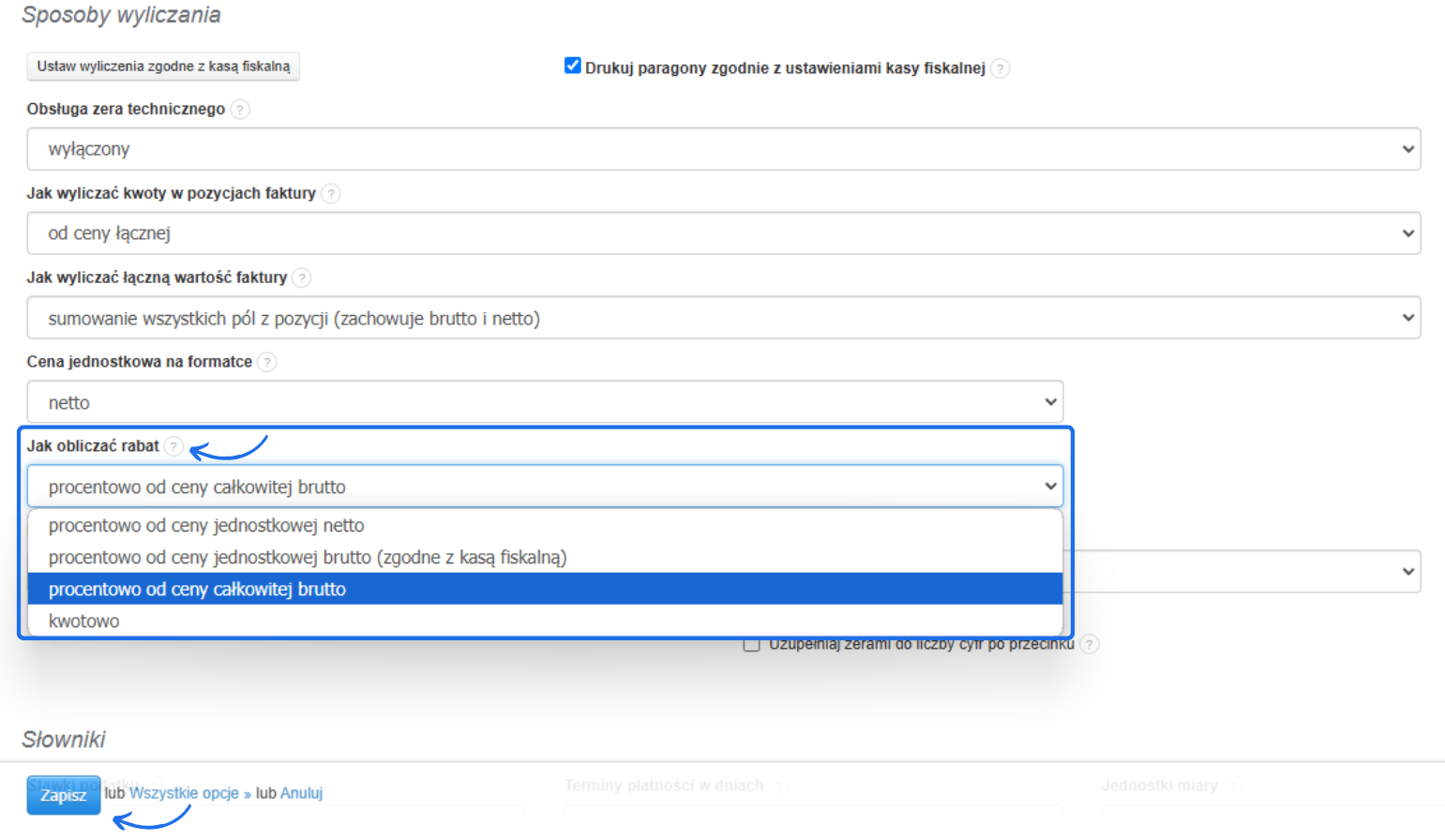1445x840 pixels.
Task: Choose 'procentowo od ceny jednostkowej brutto' option
Action: pyautogui.click(x=308, y=558)
